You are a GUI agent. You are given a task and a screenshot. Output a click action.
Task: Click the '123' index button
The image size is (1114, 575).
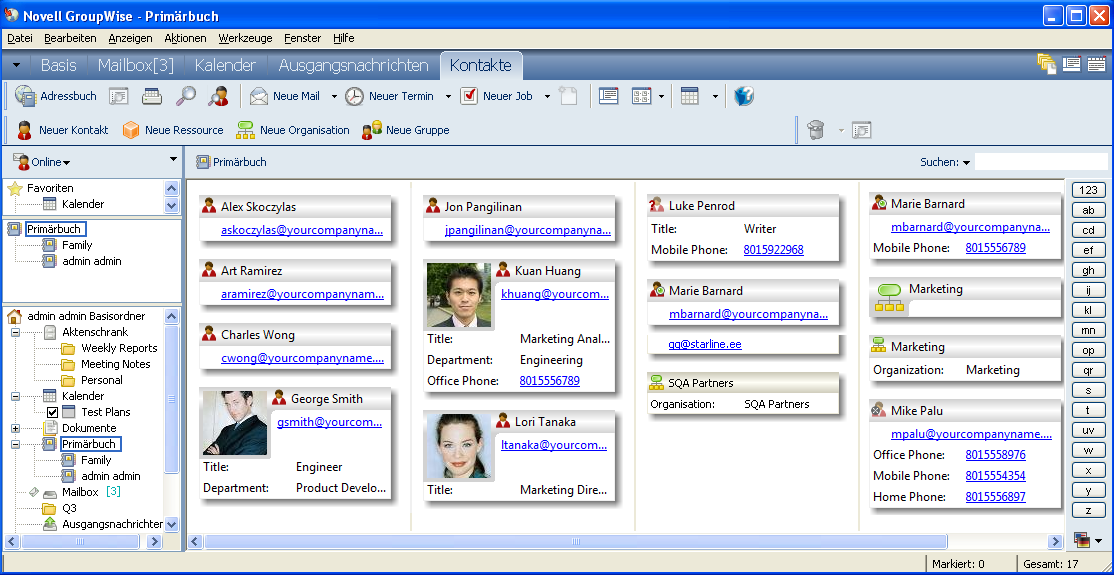pos(1088,190)
